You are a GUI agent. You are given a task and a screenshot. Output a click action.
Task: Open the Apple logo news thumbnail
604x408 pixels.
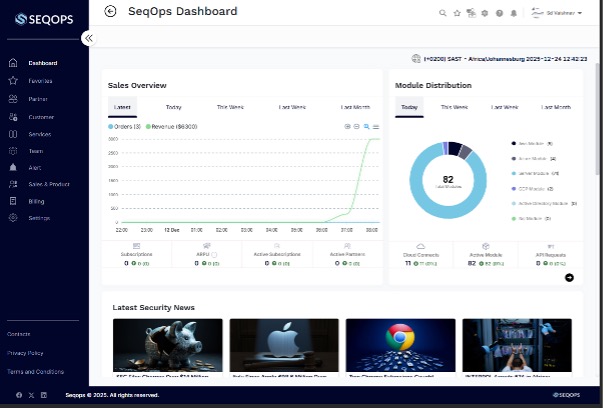click(x=284, y=345)
